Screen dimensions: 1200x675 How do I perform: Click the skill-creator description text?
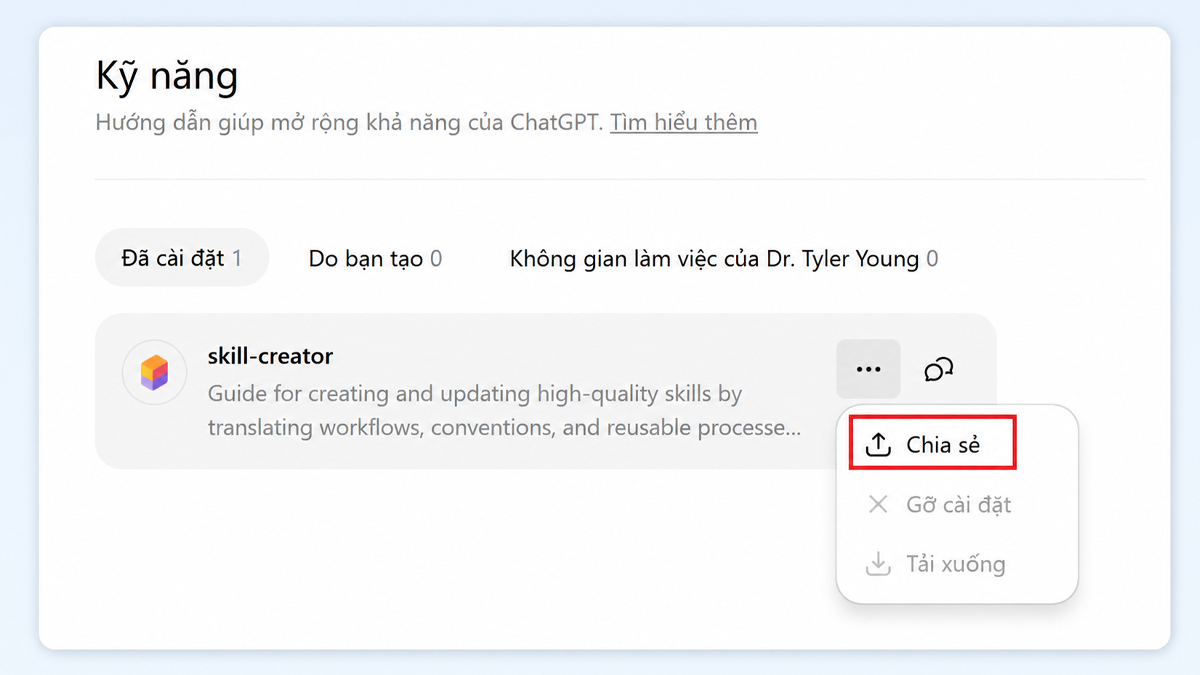pyautogui.click(x=504, y=410)
